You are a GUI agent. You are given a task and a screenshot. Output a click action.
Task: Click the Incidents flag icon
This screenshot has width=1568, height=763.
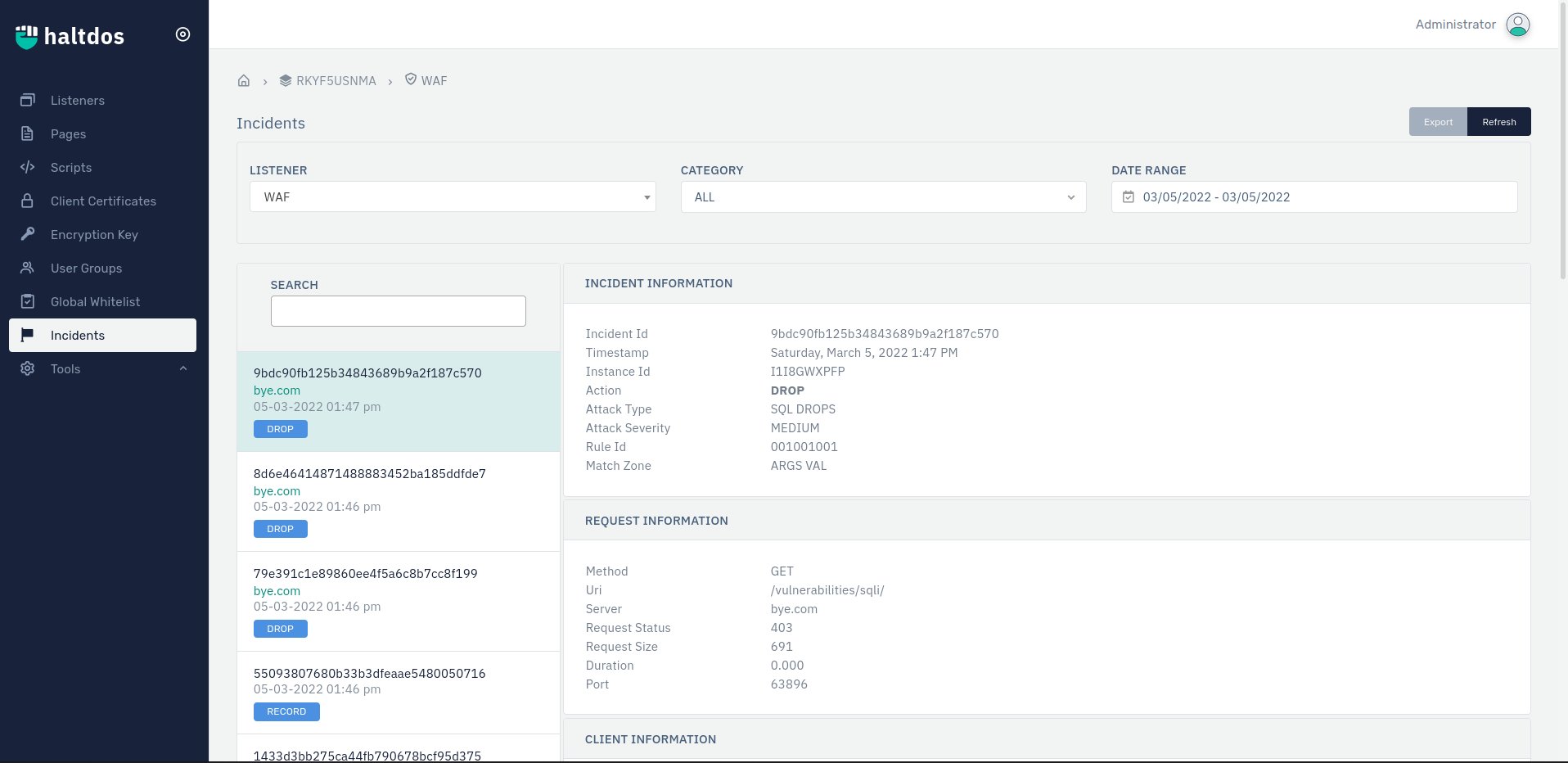28,335
